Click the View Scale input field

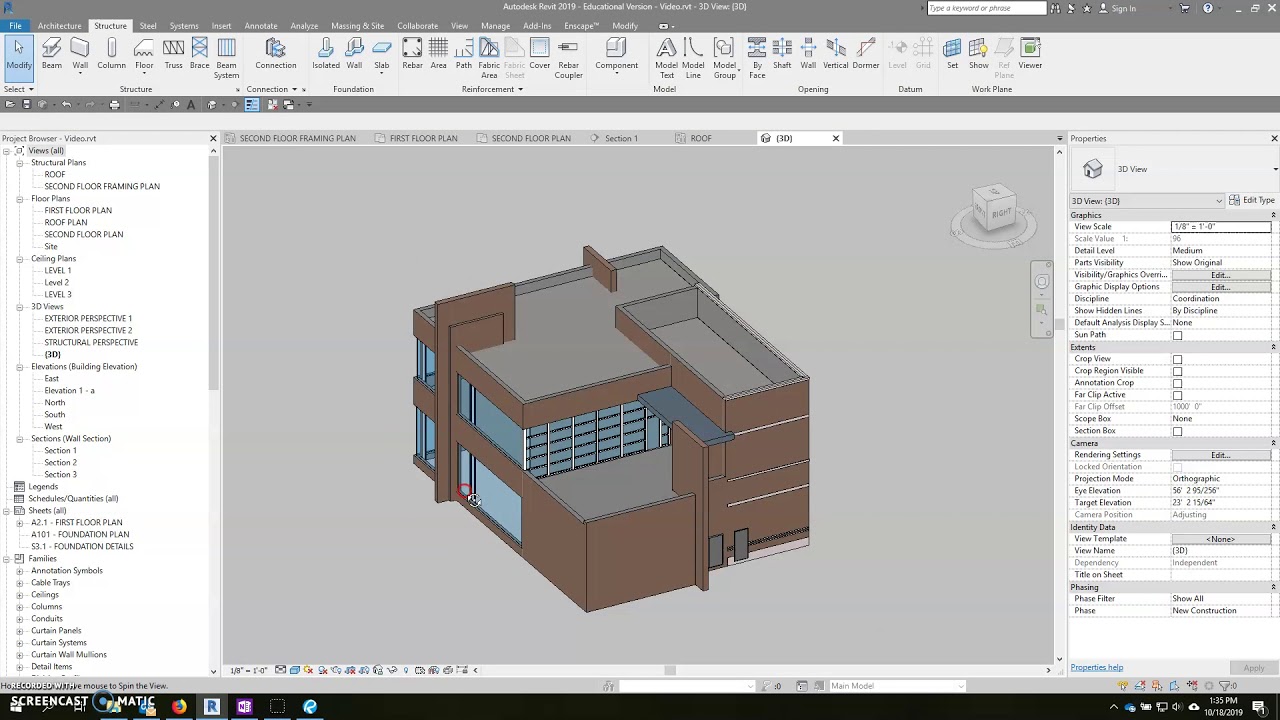pos(1221,227)
